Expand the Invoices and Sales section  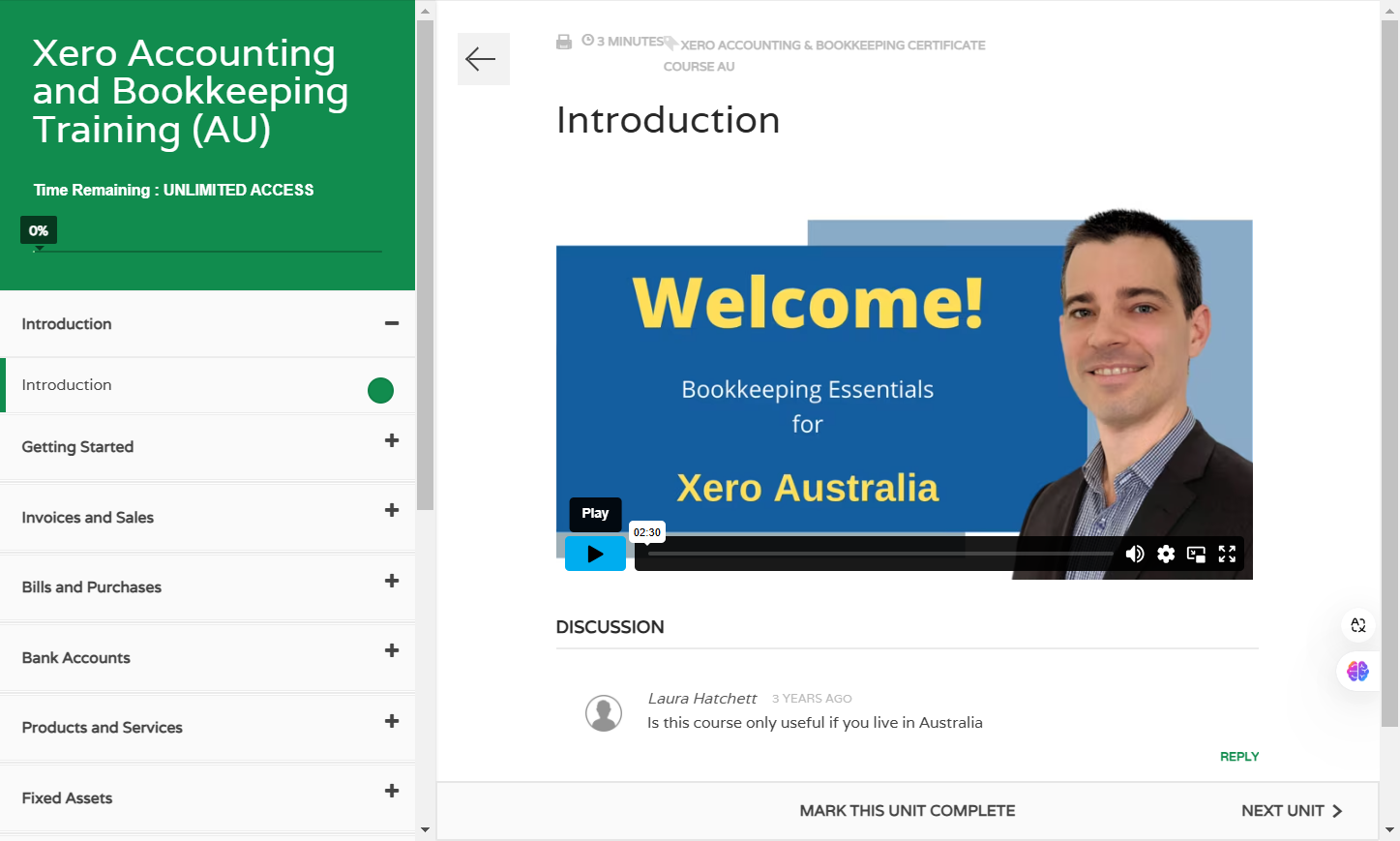click(x=392, y=510)
